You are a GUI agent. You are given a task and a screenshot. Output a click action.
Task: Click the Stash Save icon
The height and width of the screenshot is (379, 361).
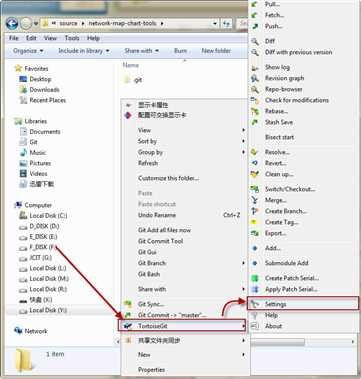pos(255,122)
